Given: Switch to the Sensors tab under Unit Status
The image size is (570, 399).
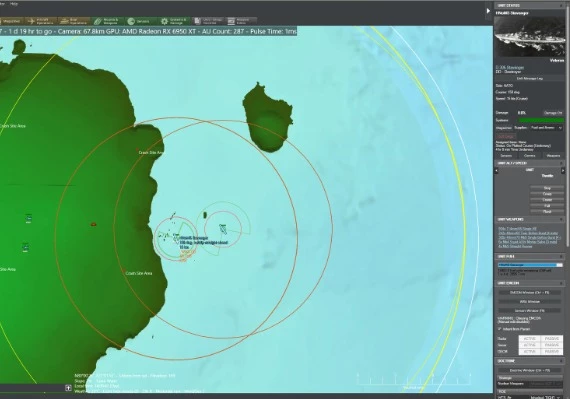Looking at the screenshot, I should pos(506,156).
